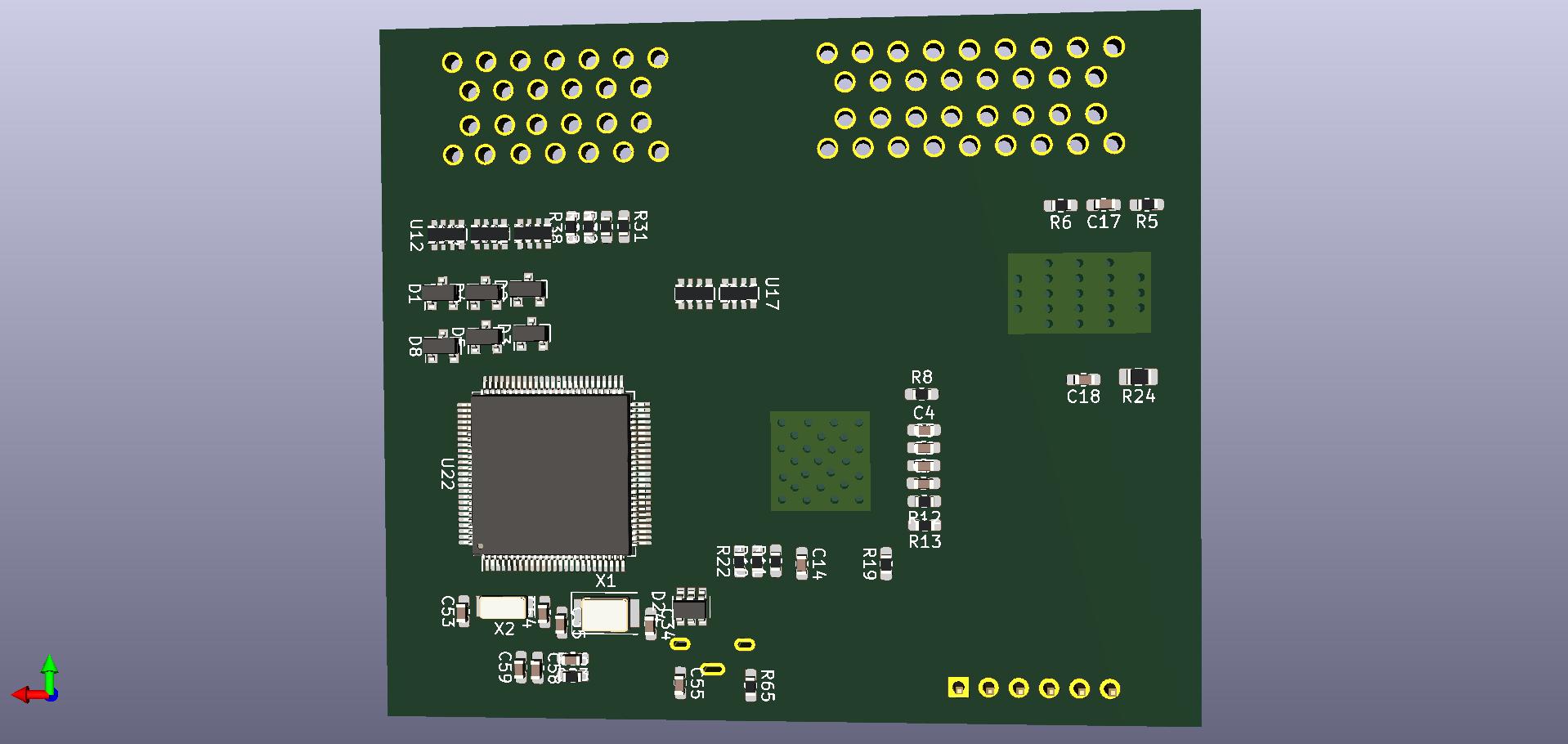Click the X2 silkscreen label
This screenshot has width=1568, height=744.
(504, 629)
